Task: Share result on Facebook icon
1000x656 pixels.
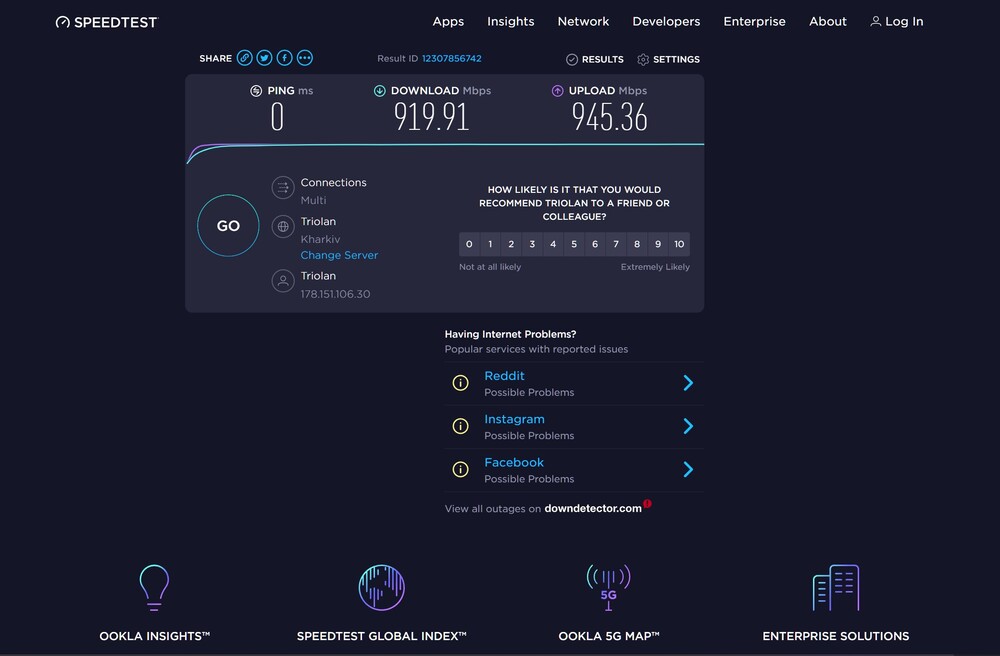Action: [x=284, y=58]
